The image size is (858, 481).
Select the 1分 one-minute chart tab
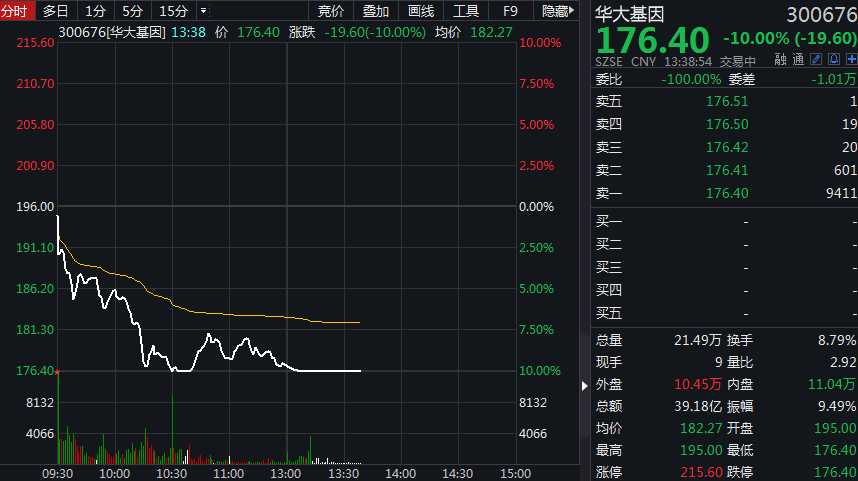[95, 11]
